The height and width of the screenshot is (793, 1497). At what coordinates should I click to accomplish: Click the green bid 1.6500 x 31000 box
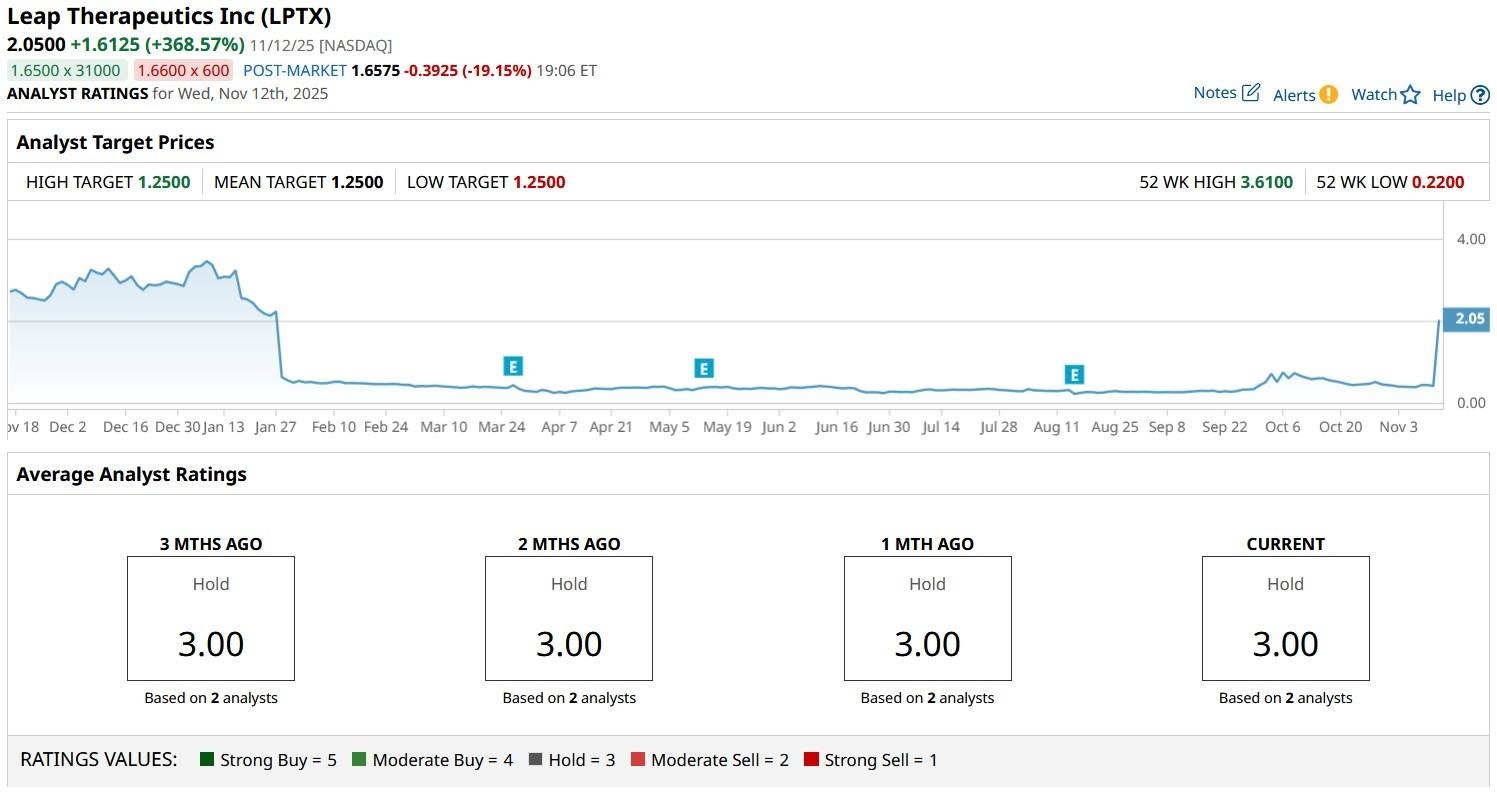[x=66, y=70]
